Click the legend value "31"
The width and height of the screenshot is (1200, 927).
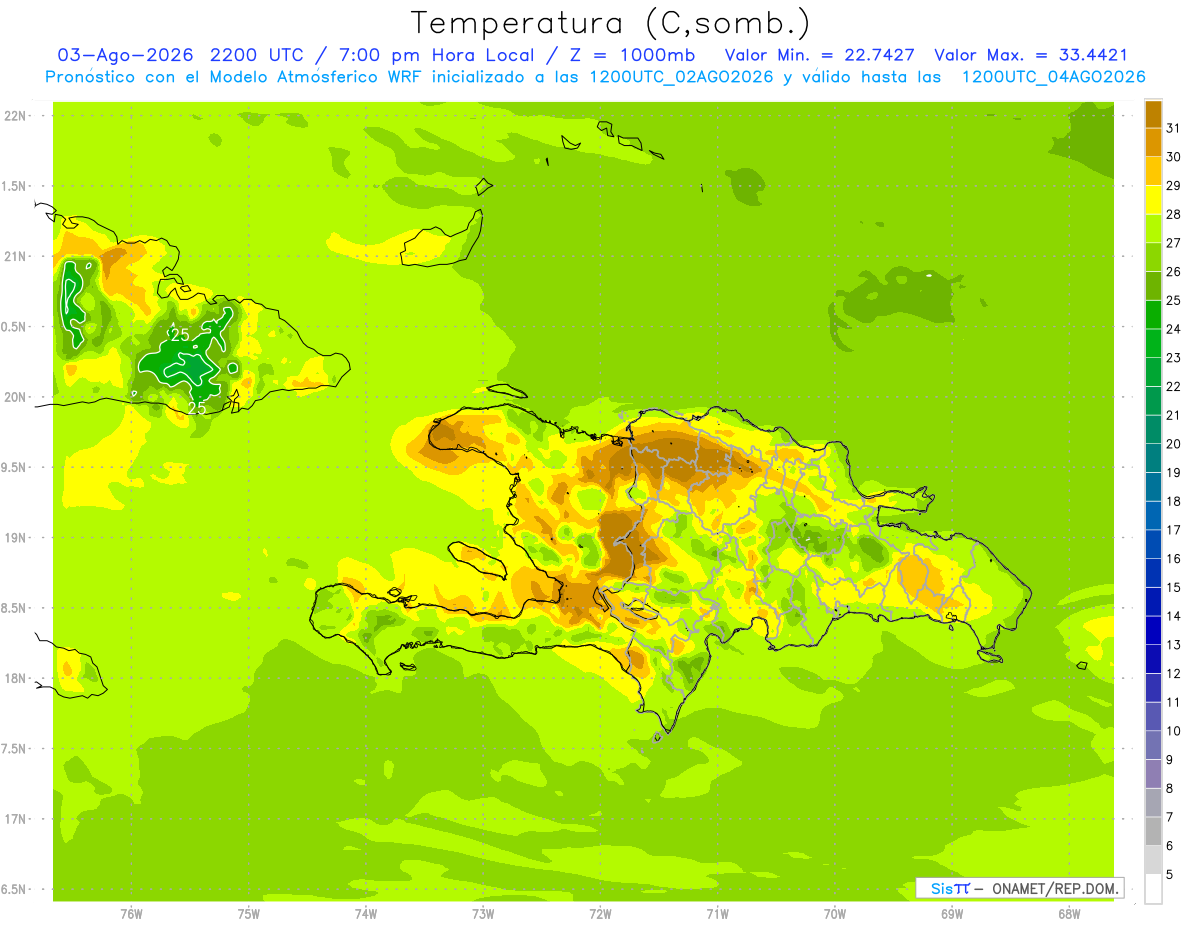[x=1174, y=128]
